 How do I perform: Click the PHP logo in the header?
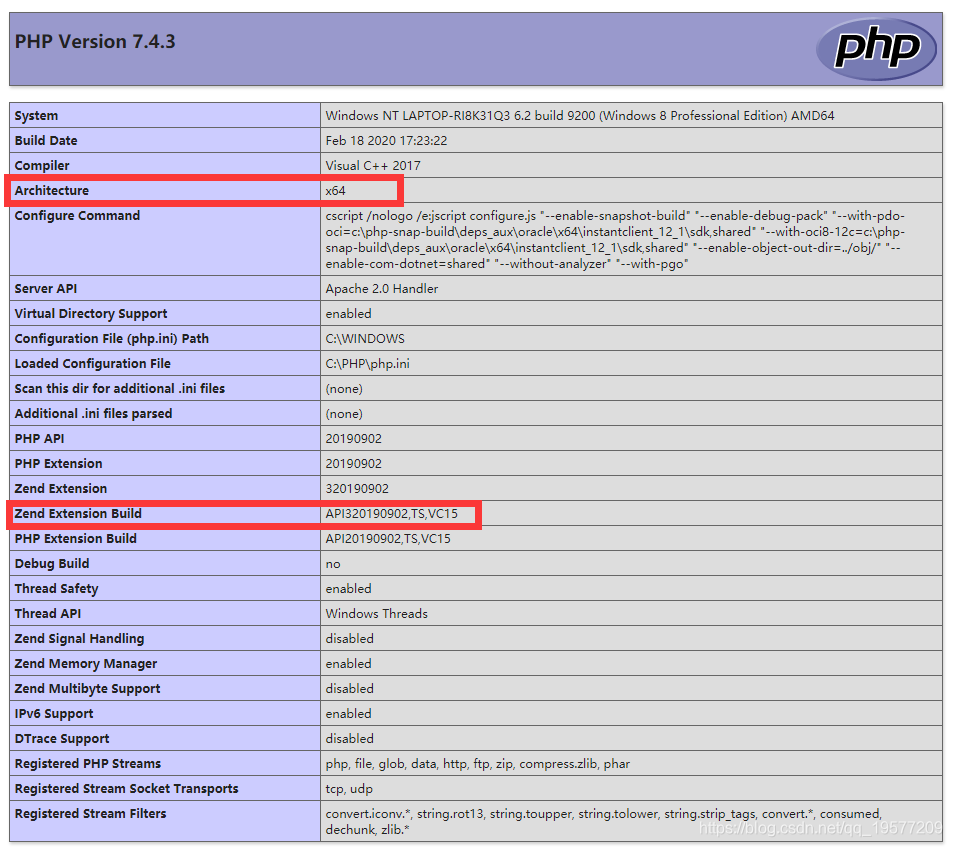[876, 49]
